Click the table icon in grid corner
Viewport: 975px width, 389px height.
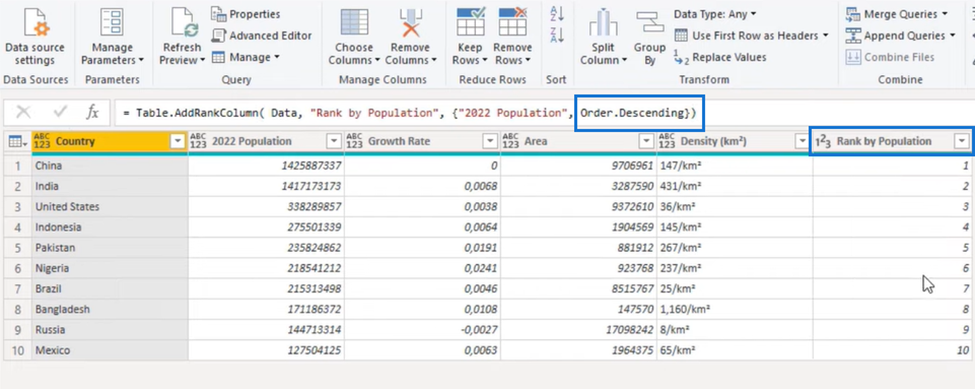tap(16, 142)
